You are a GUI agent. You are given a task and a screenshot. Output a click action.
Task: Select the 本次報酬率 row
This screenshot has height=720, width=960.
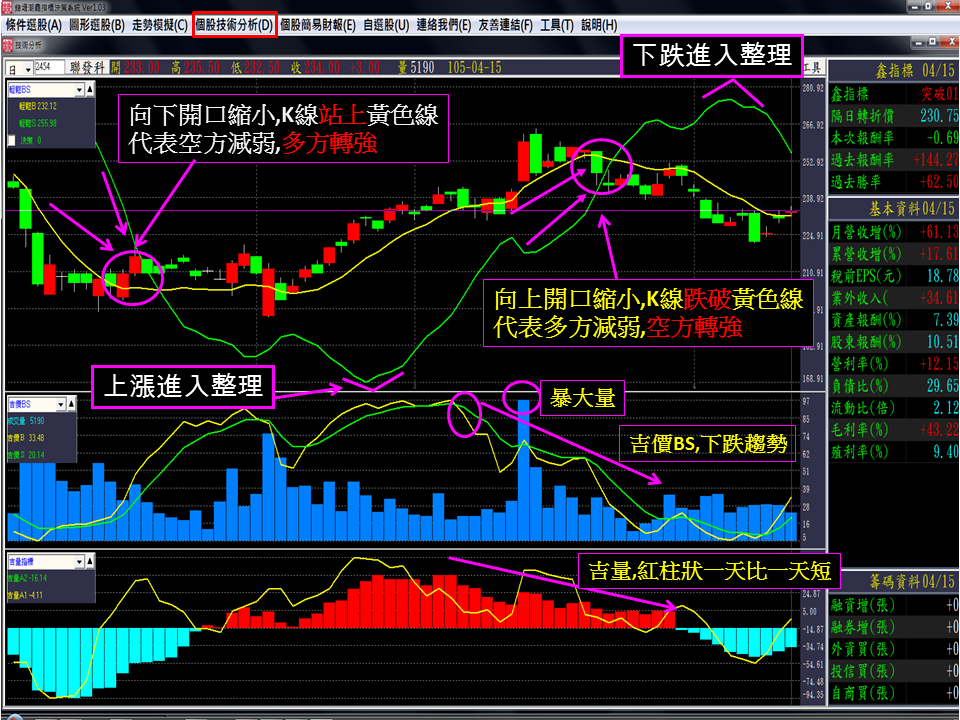pos(893,138)
